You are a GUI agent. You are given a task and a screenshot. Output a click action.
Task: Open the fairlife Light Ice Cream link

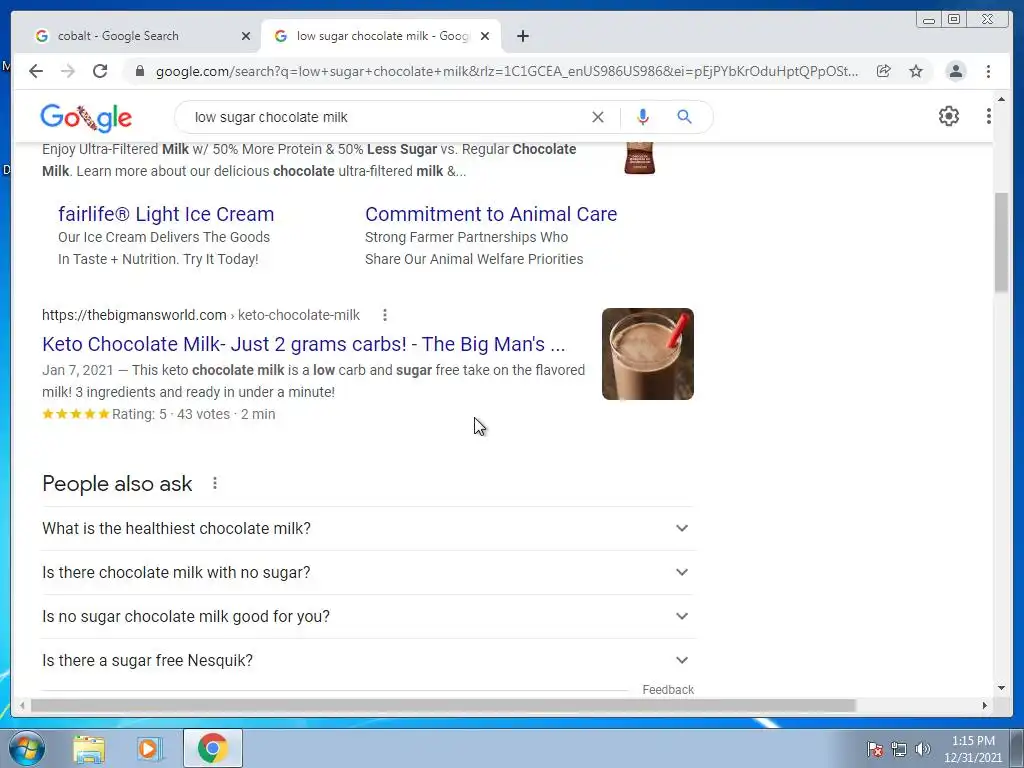click(x=166, y=214)
